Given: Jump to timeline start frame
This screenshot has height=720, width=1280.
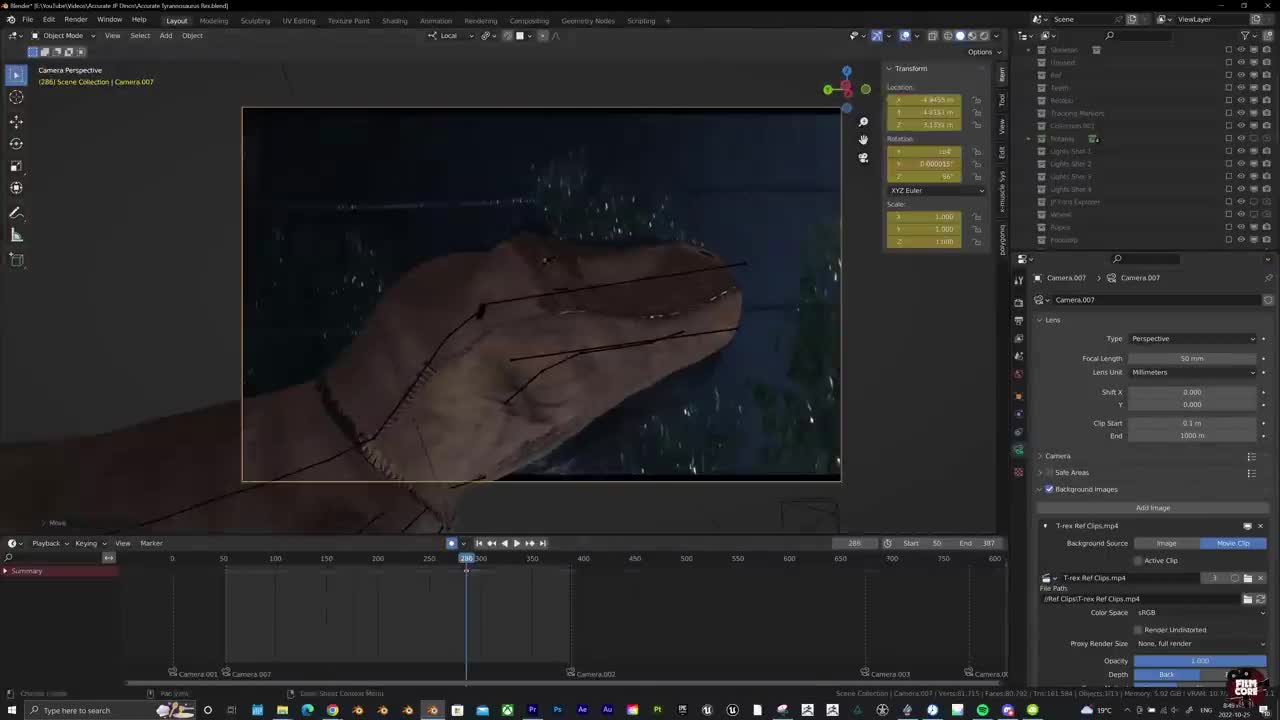Looking at the screenshot, I should tap(478, 543).
